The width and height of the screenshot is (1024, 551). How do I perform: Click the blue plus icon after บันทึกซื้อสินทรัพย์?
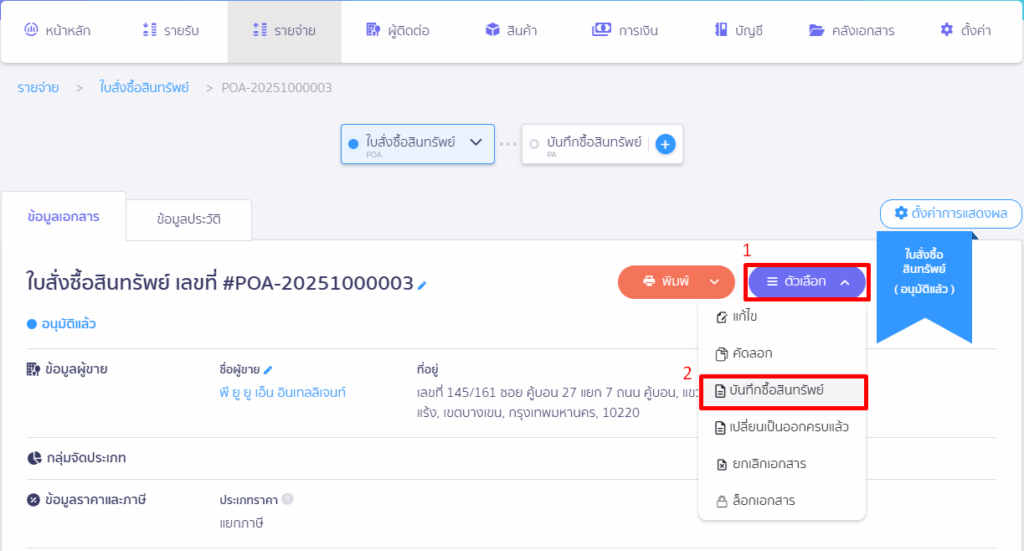(x=665, y=144)
